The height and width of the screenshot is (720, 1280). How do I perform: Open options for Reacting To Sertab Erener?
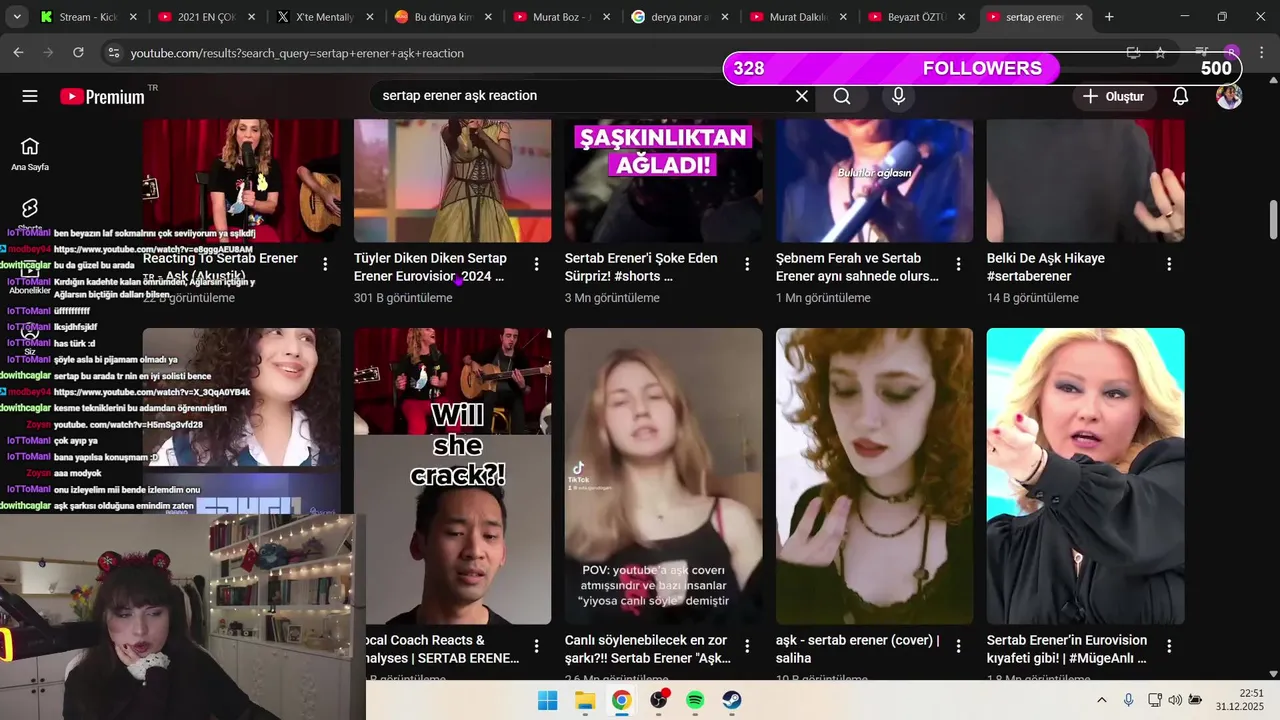point(325,264)
